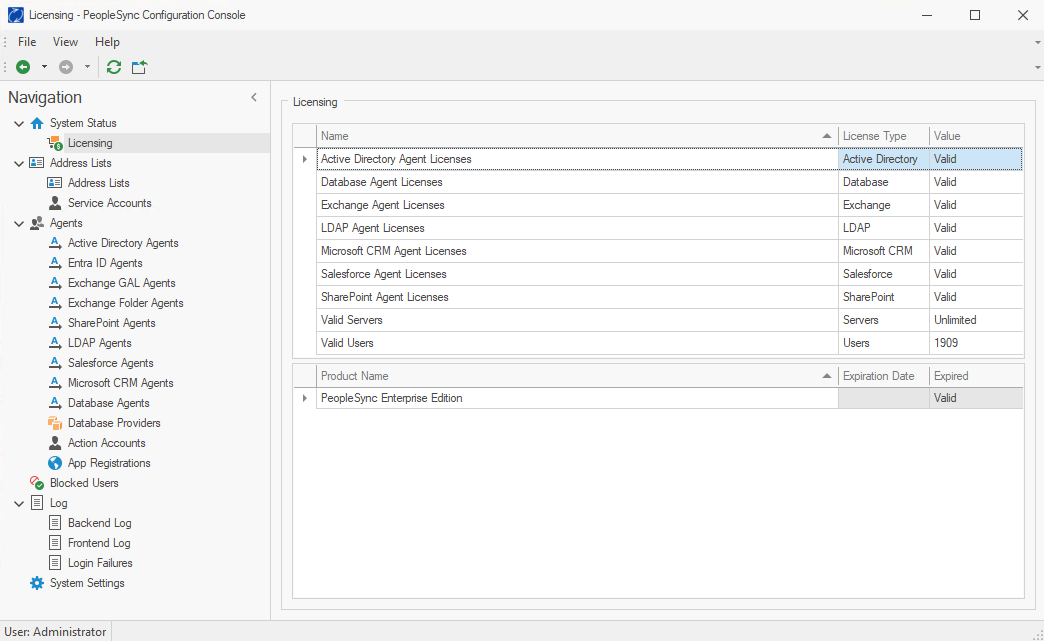Click the Blocked Users icon
This screenshot has width=1044, height=641.
coord(37,483)
